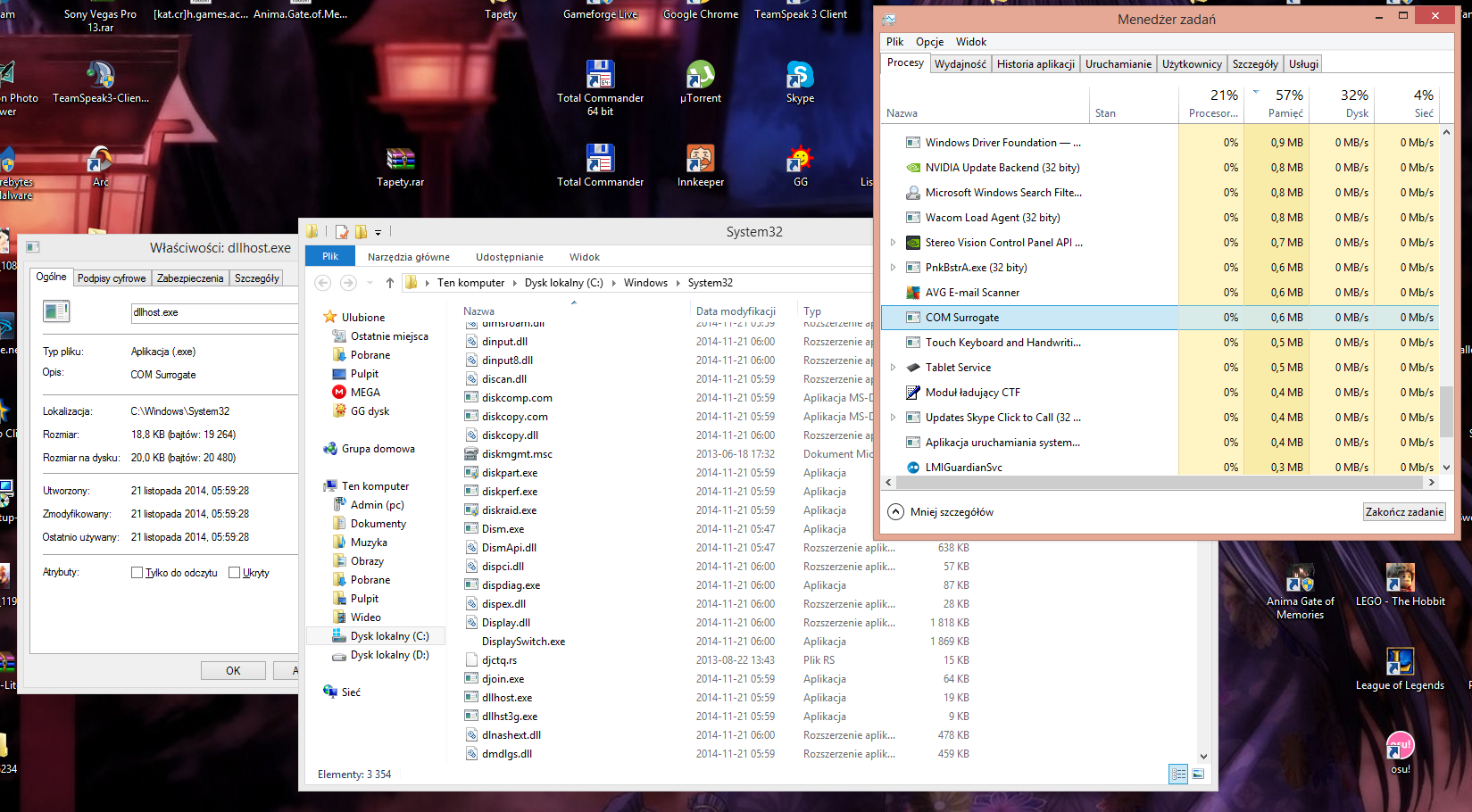Viewport: 1472px width, 812px height.
Task: Expand the Stereo Vision Control Panel process
Action: pyautogui.click(x=893, y=243)
